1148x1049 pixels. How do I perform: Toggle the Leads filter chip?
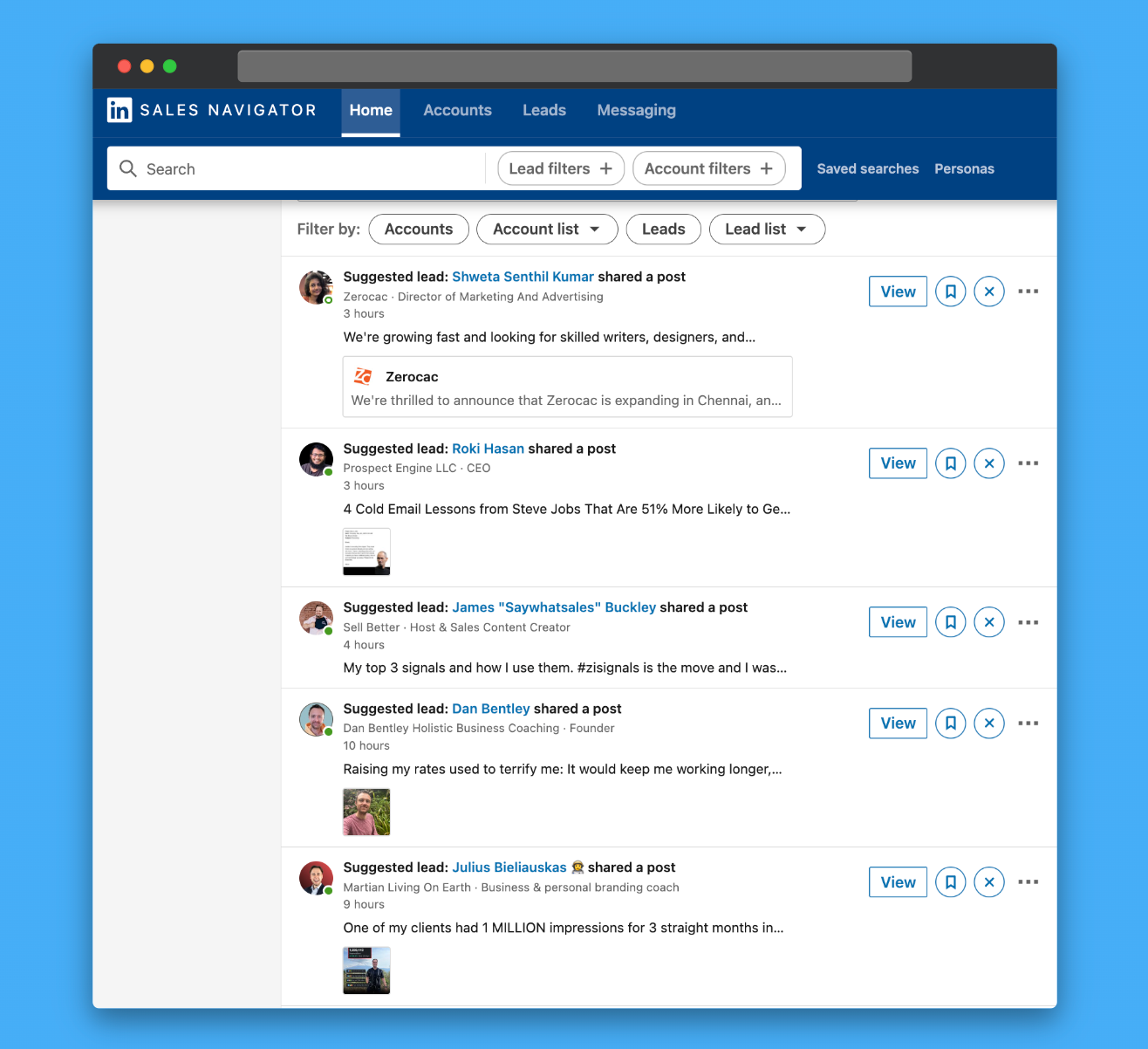pyautogui.click(x=664, y=230)
